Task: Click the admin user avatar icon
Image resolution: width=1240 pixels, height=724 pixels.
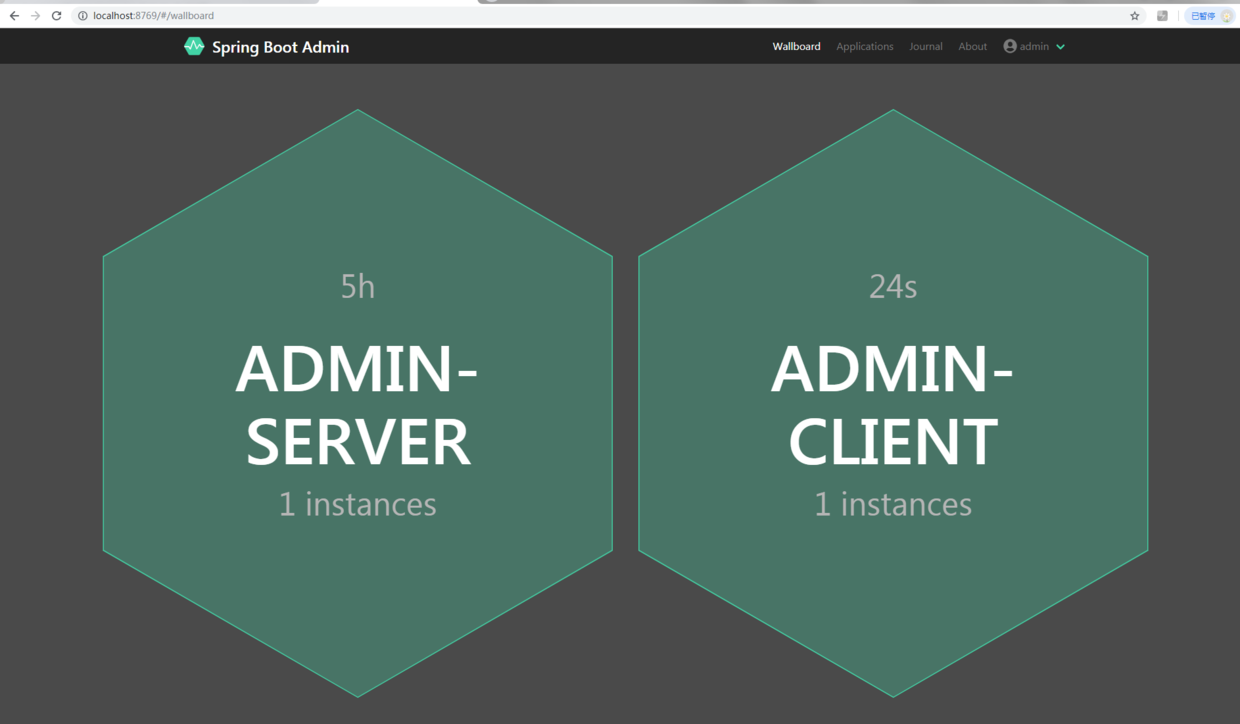Action: (x=1010, y=46)
